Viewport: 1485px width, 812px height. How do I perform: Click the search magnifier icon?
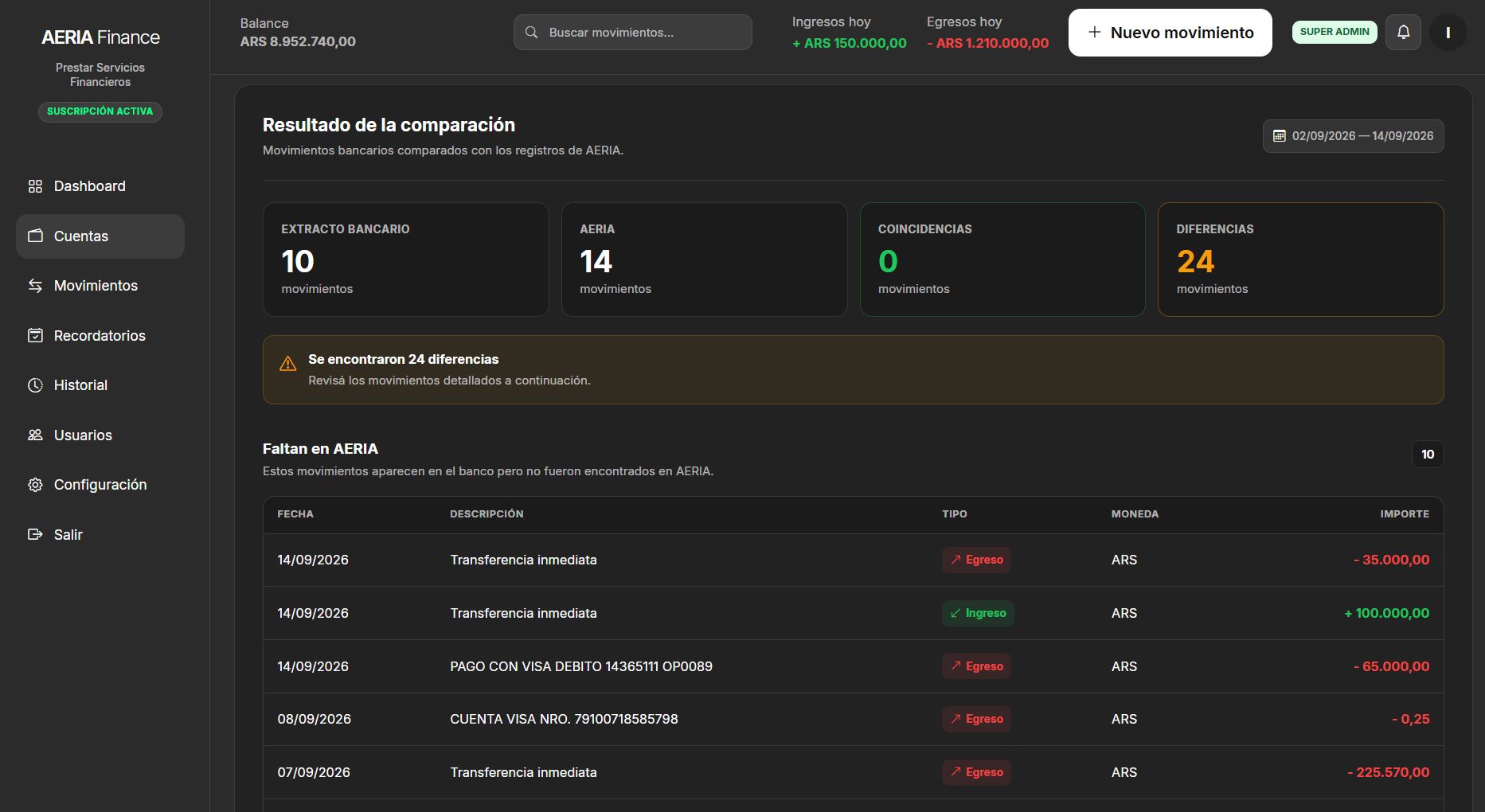(531, 33)
